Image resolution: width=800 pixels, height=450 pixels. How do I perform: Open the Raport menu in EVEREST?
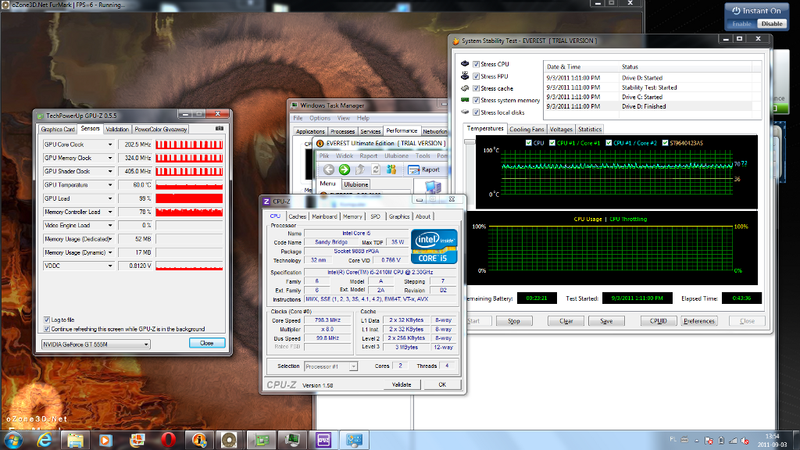(368, 156)
